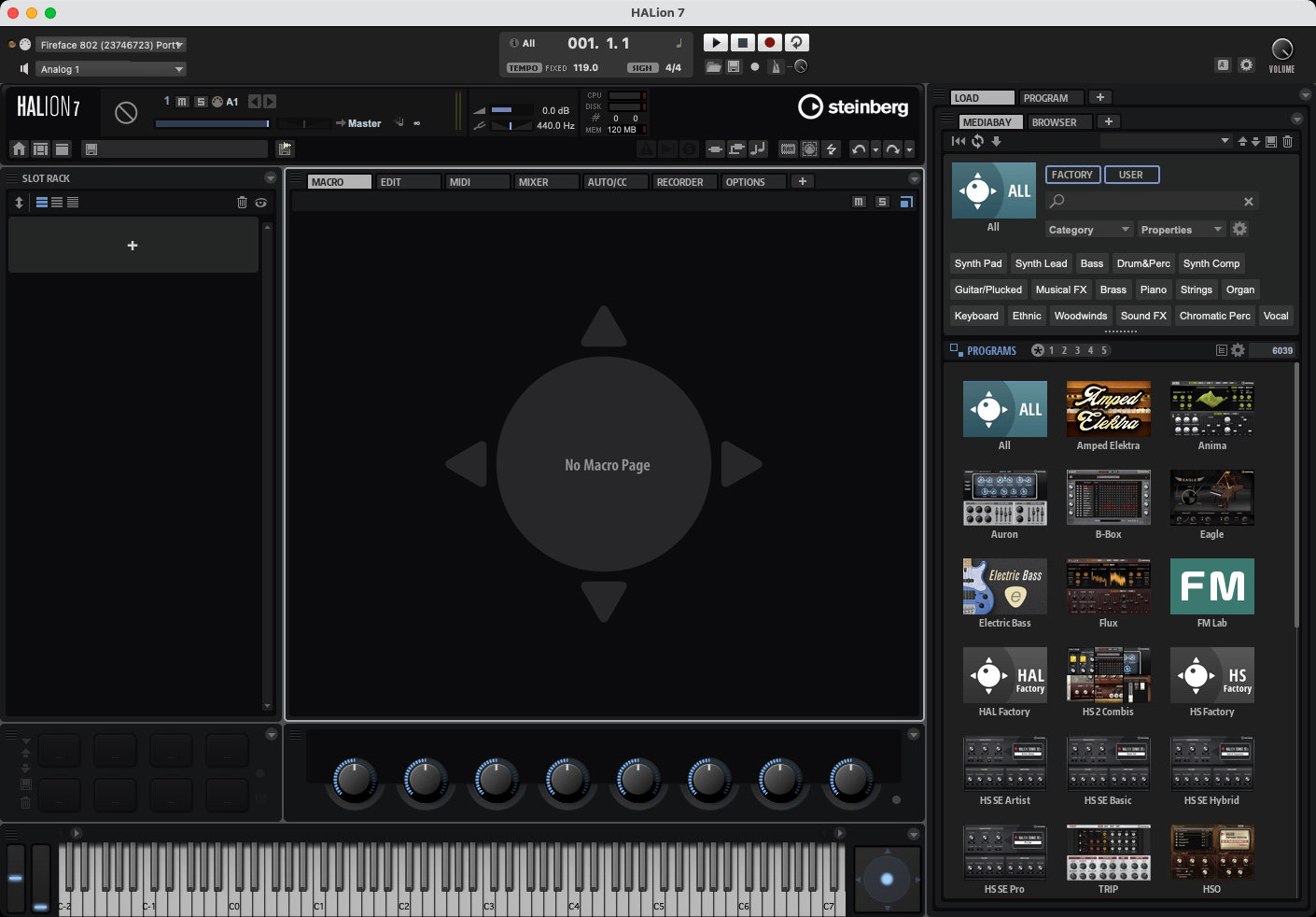
Task: Toggle the FACTORY content filter
Action: [x=1071, y=175]
